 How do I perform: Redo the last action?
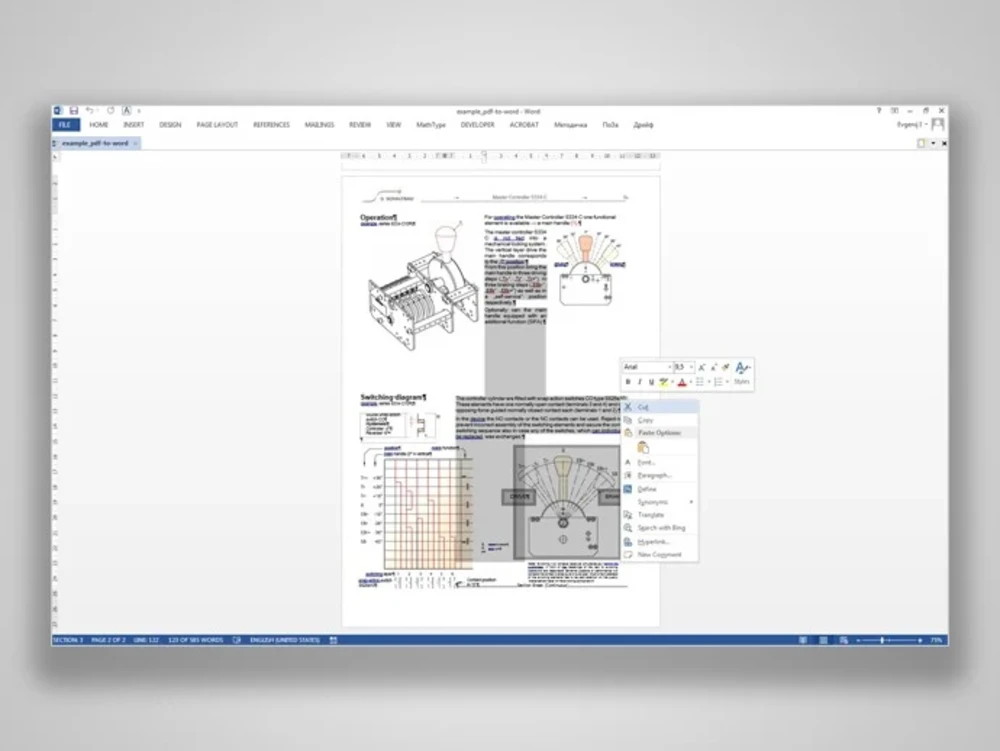tap(110, 111)
